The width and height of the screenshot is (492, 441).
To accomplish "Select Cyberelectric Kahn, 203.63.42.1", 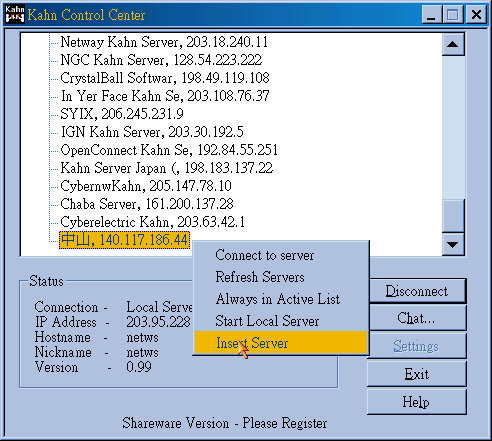I will tap(152, 222).
